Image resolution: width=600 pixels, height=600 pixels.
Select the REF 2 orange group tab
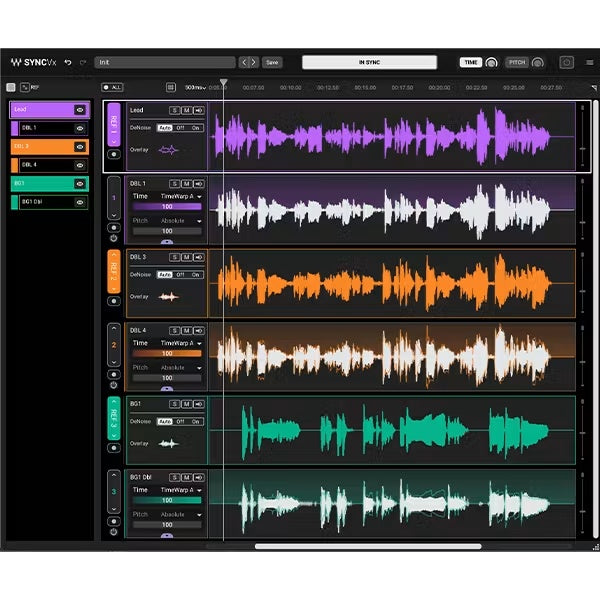[114, 272]
